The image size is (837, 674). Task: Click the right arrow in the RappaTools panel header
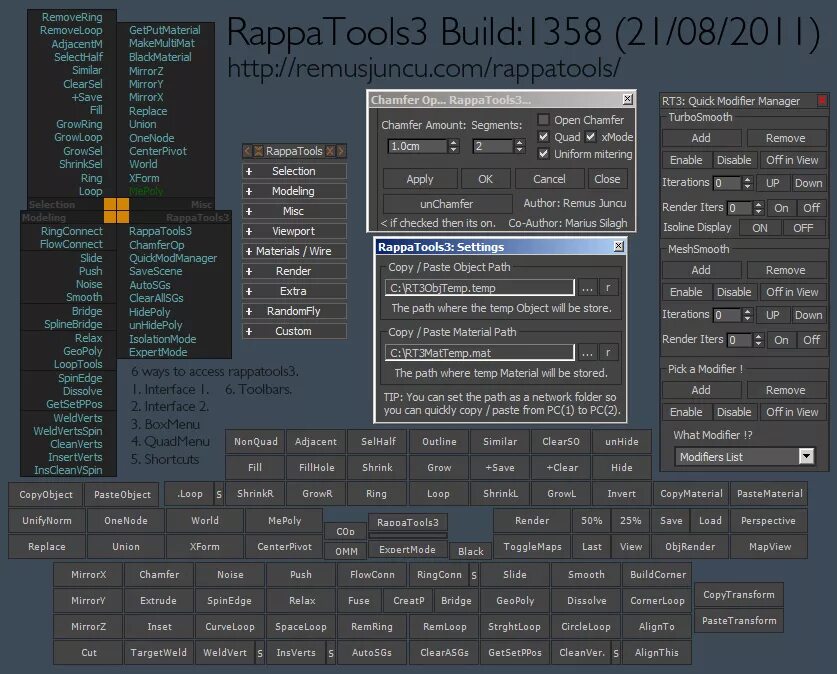pyautogui.click(x=341, y=151)
